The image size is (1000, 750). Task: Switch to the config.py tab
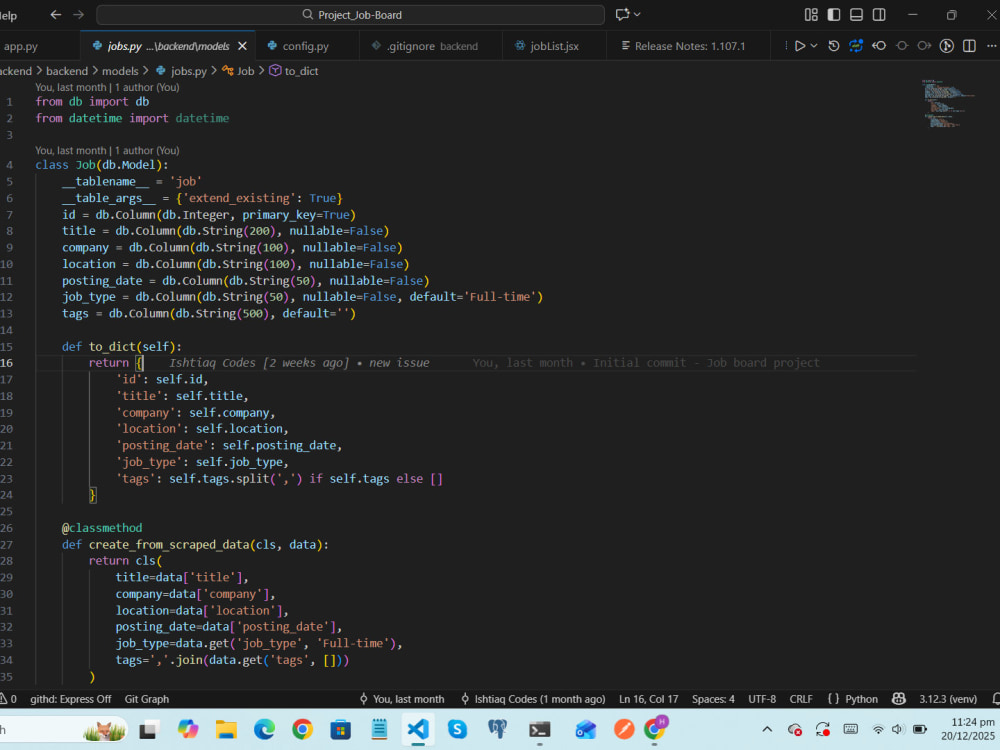pos(305,46)
